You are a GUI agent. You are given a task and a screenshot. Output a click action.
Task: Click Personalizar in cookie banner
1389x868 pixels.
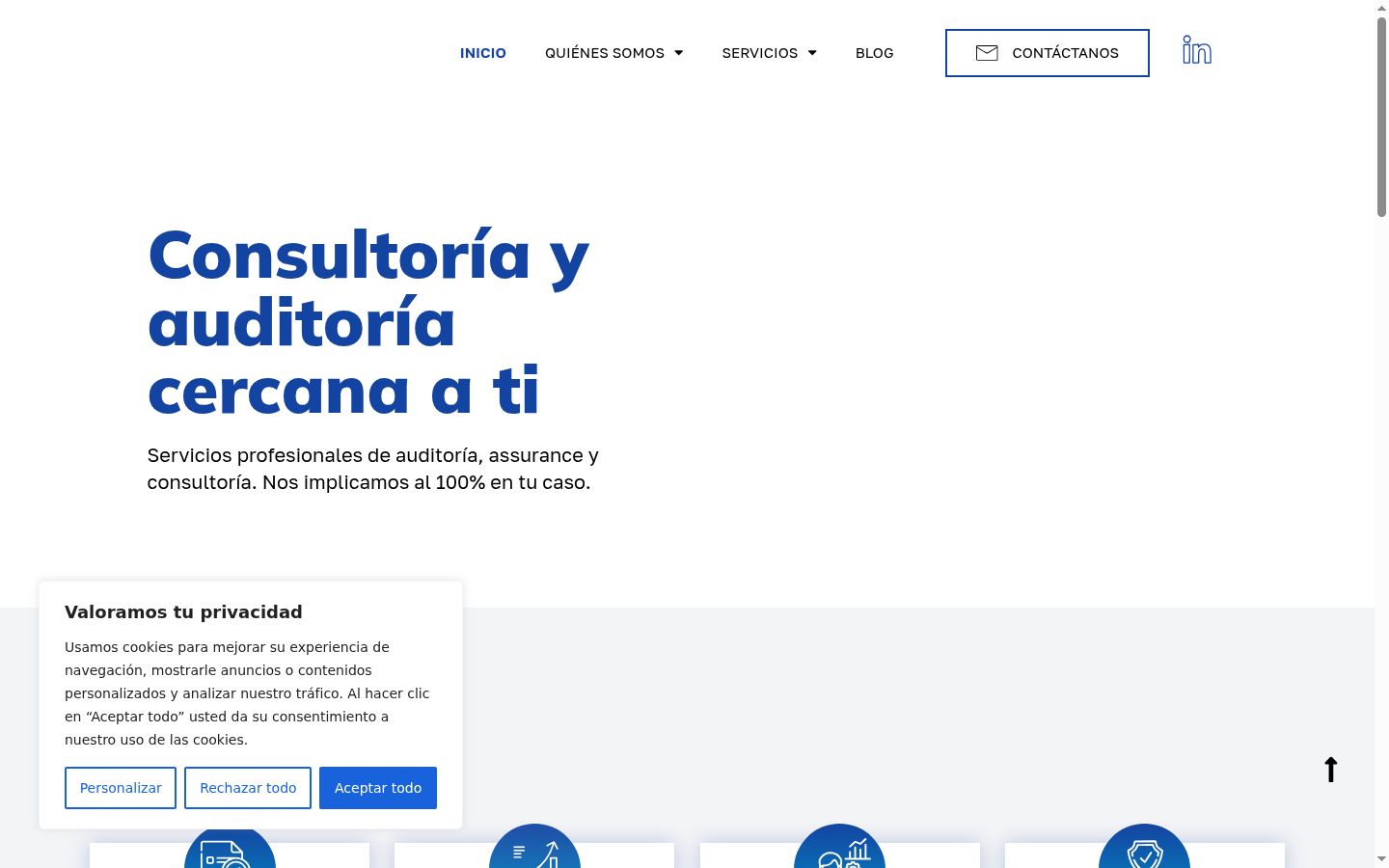point(121,788)
